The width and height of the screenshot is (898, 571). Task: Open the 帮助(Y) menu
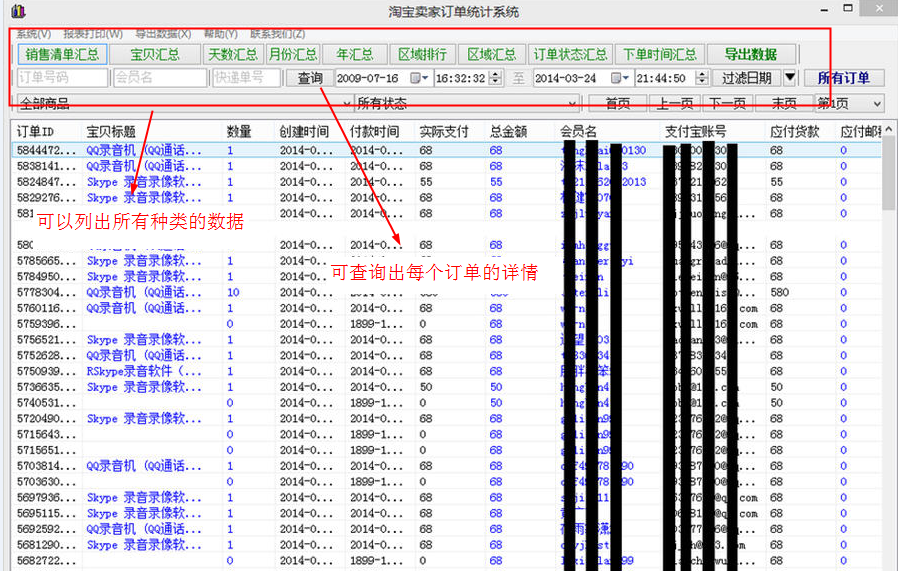[x=220, y=34]
